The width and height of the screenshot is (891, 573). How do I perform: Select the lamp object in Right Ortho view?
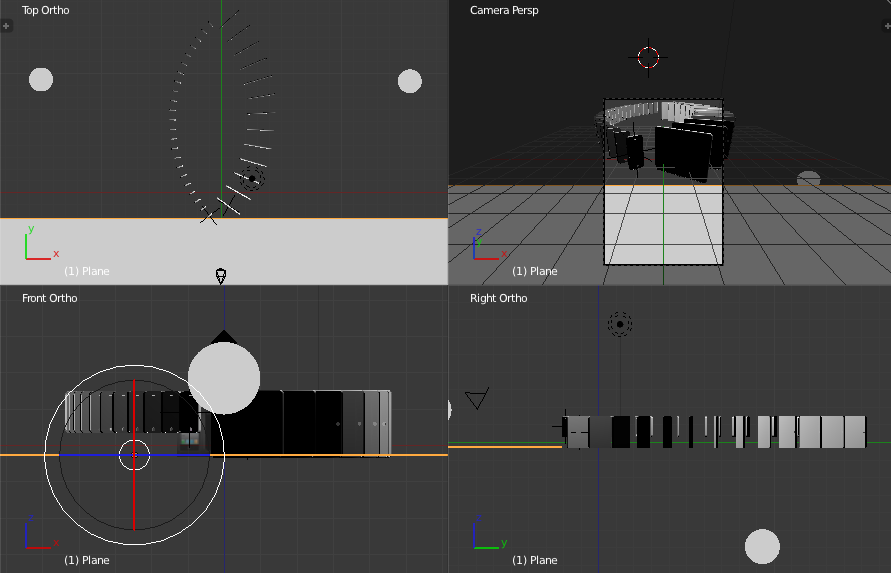(620, 324)
